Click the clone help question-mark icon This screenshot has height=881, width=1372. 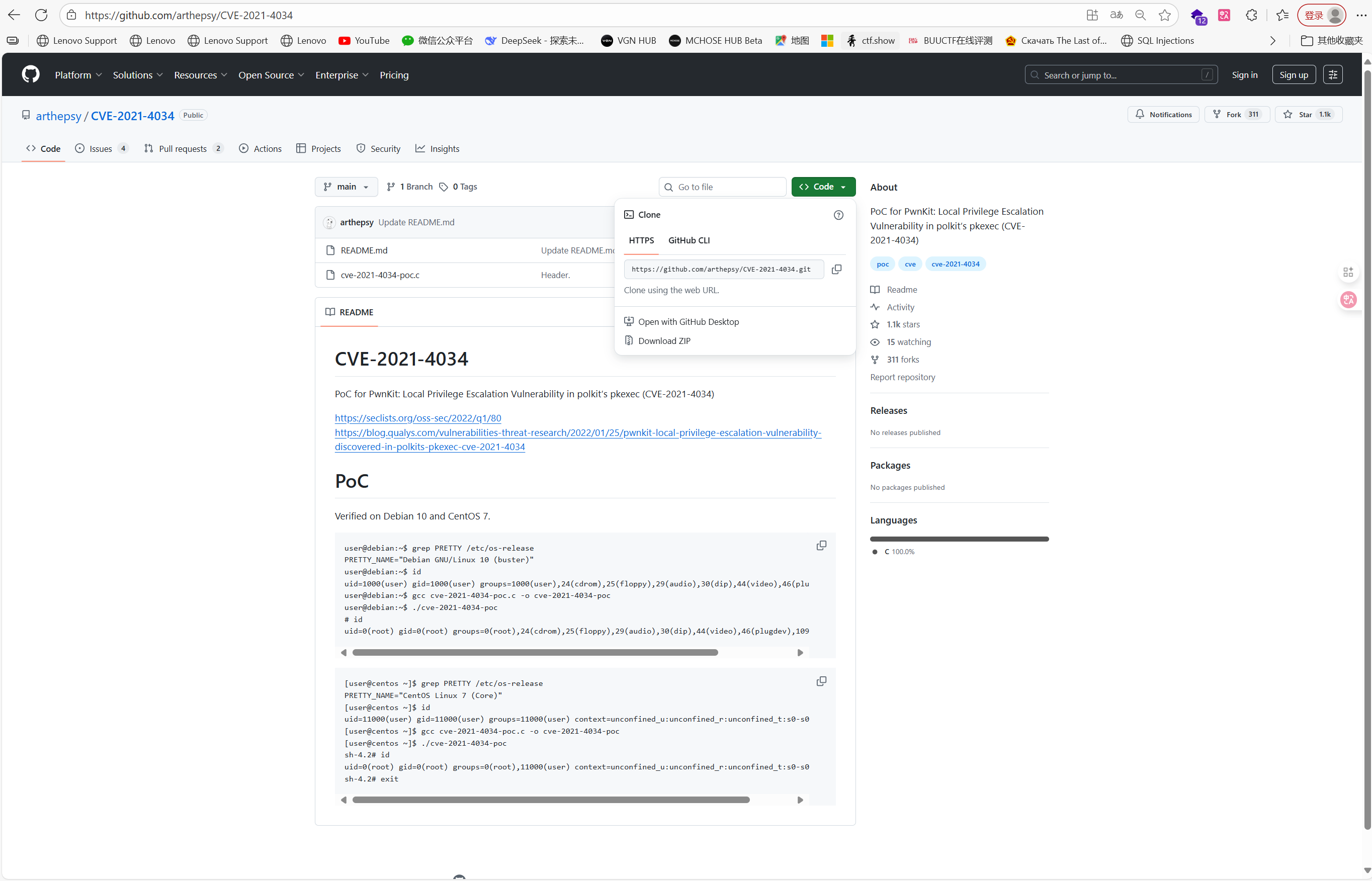tap(838, 215)
